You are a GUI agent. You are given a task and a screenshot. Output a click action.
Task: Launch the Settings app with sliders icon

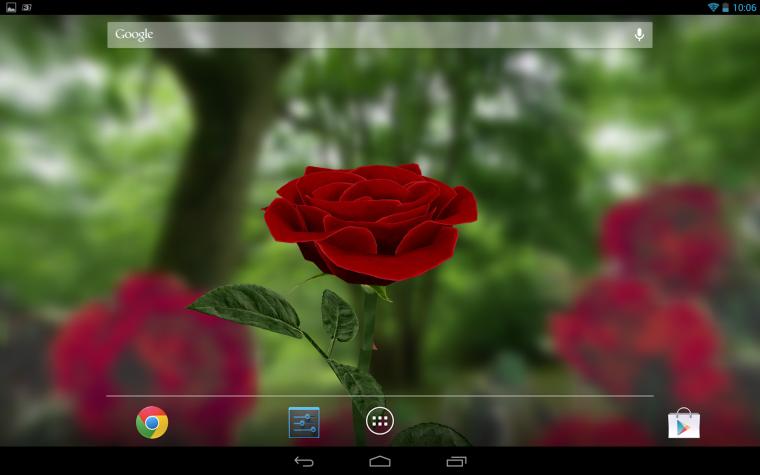[304, 422]
